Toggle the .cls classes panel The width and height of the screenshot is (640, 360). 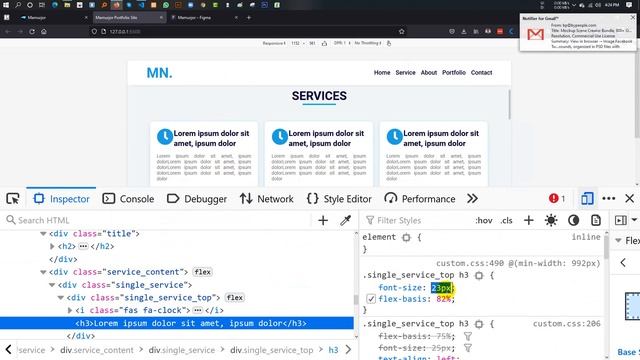[x=507, y=220]
